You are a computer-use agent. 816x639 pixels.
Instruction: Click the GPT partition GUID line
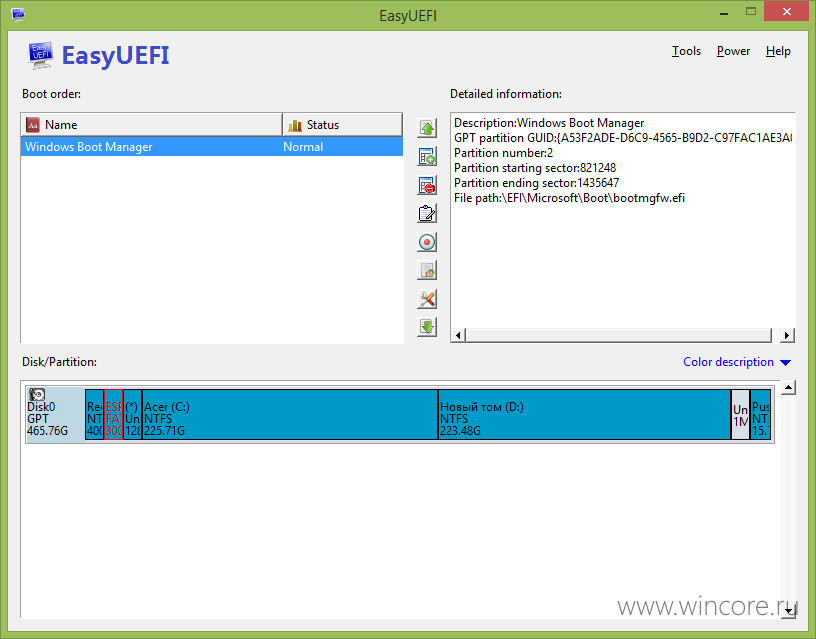pyautogui.click(x=623, y=138)
